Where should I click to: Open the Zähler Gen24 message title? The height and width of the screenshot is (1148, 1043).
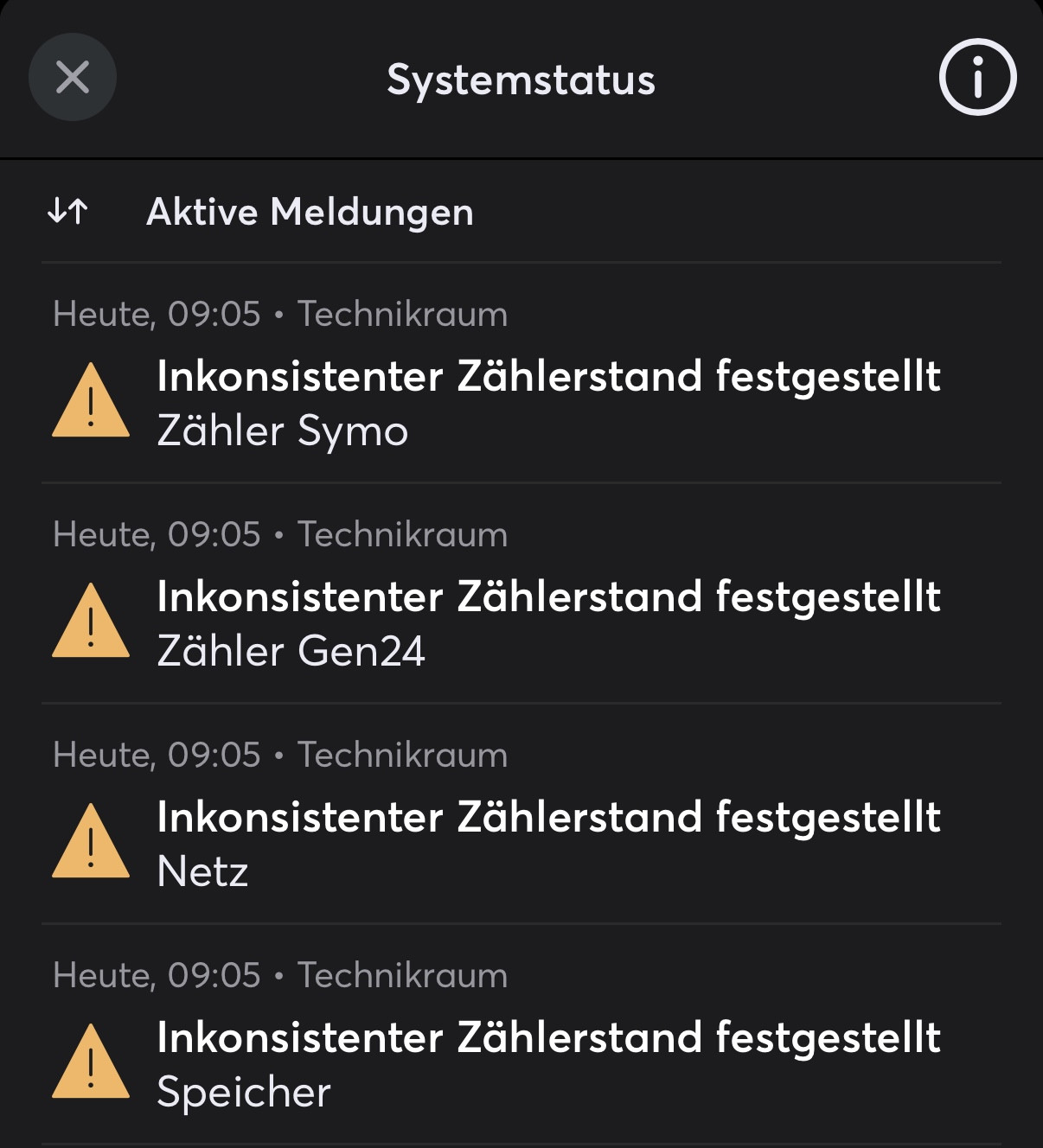(548, 597)
